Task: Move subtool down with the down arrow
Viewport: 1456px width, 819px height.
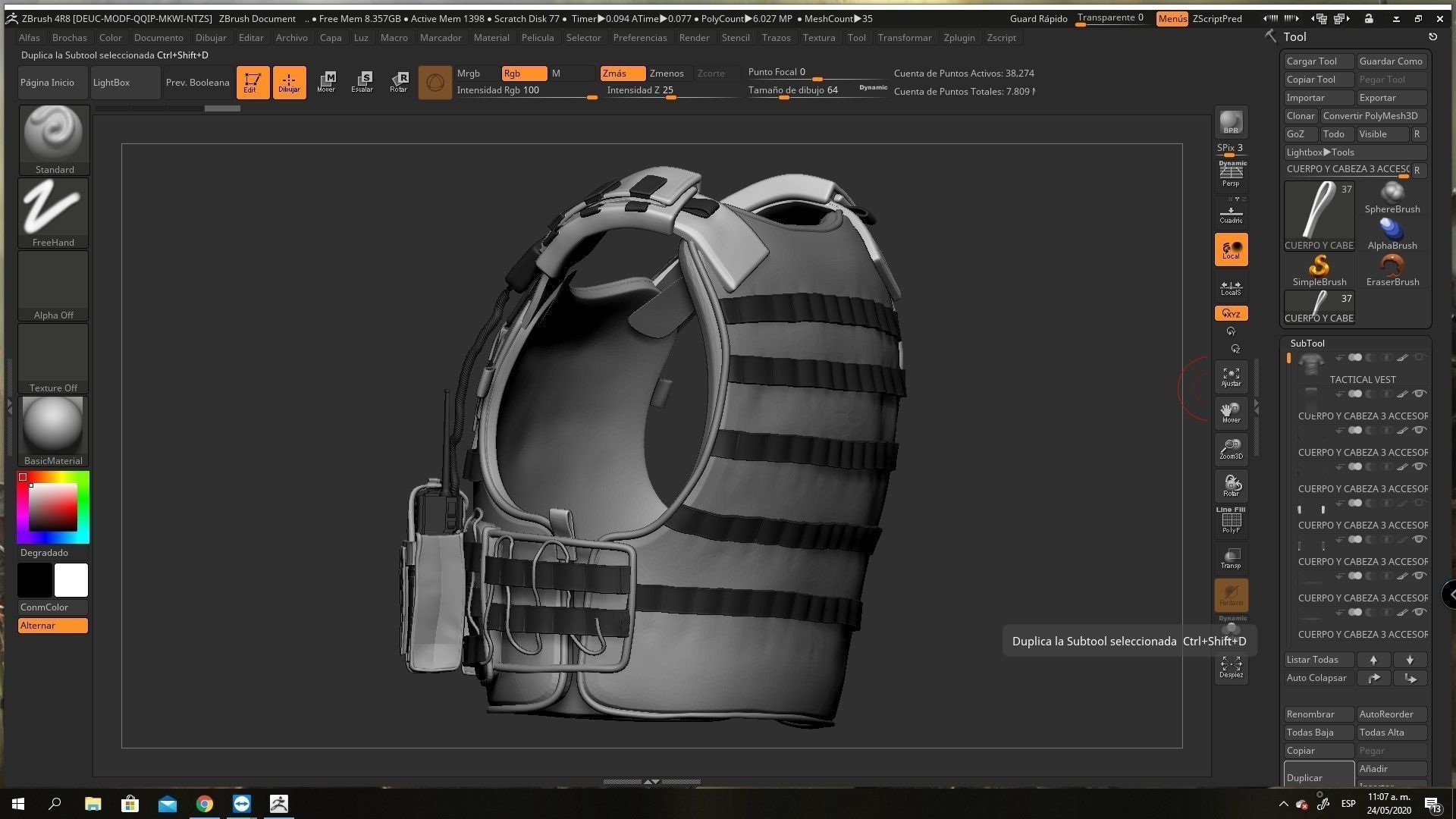Action: pyautogui.click(x=1410, y=660)
